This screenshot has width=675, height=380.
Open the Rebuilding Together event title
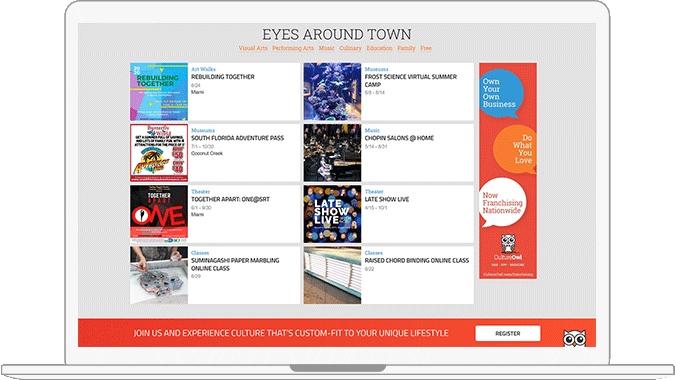pos(223,77)
